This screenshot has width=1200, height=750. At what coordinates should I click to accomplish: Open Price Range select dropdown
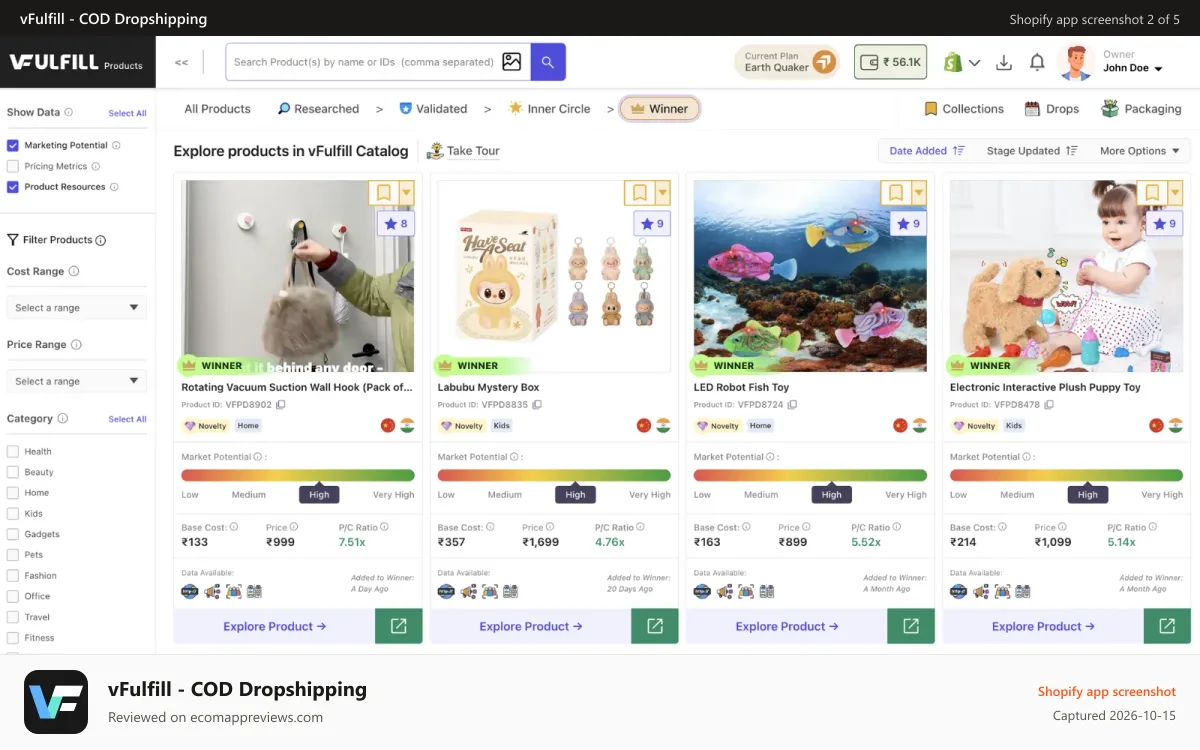click(x=77, y=381)
